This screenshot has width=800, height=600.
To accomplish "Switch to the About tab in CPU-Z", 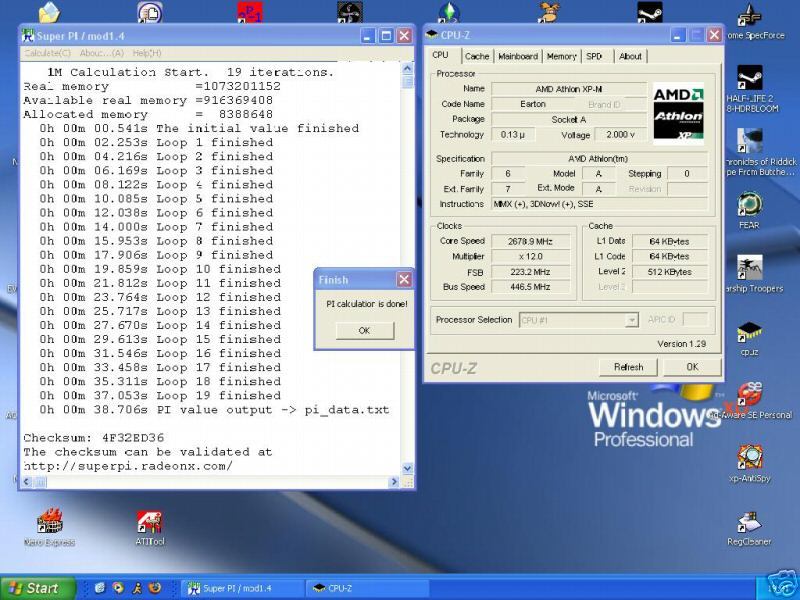I will coord(630,56).
